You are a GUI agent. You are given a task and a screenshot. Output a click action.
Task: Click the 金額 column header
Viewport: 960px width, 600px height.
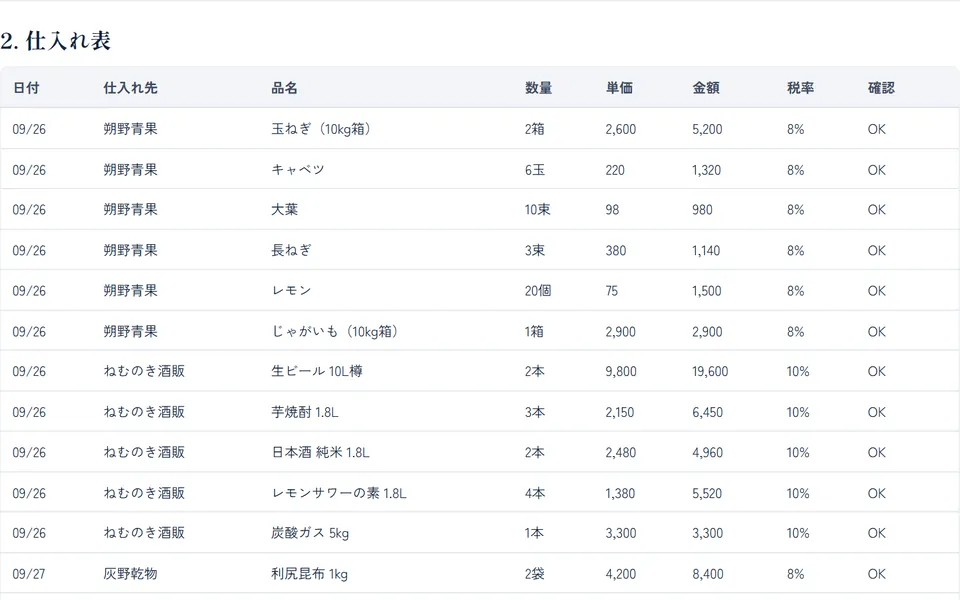(706, 88)
